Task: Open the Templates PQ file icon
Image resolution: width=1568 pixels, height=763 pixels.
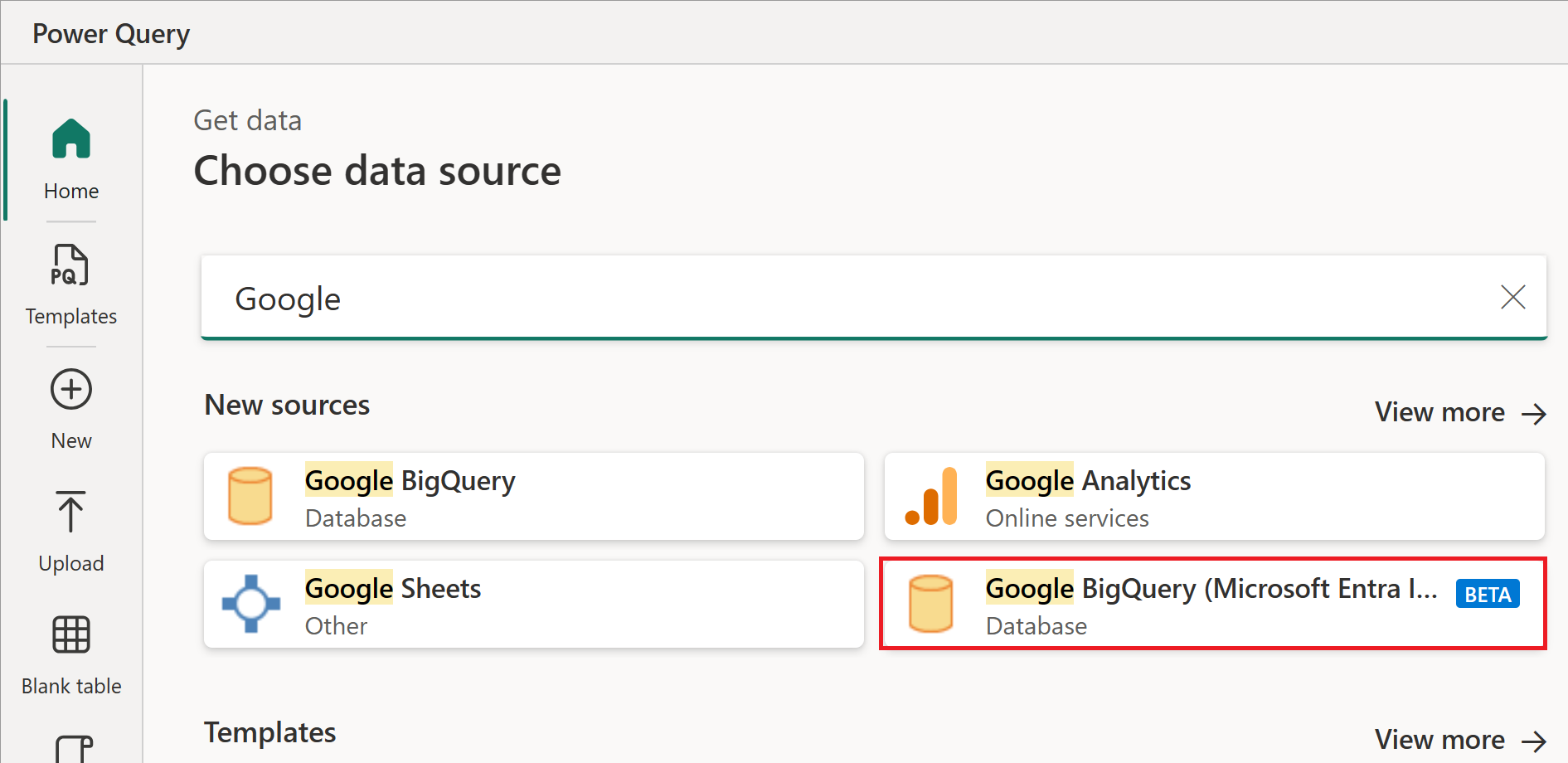Action: (x=70, y=265)
